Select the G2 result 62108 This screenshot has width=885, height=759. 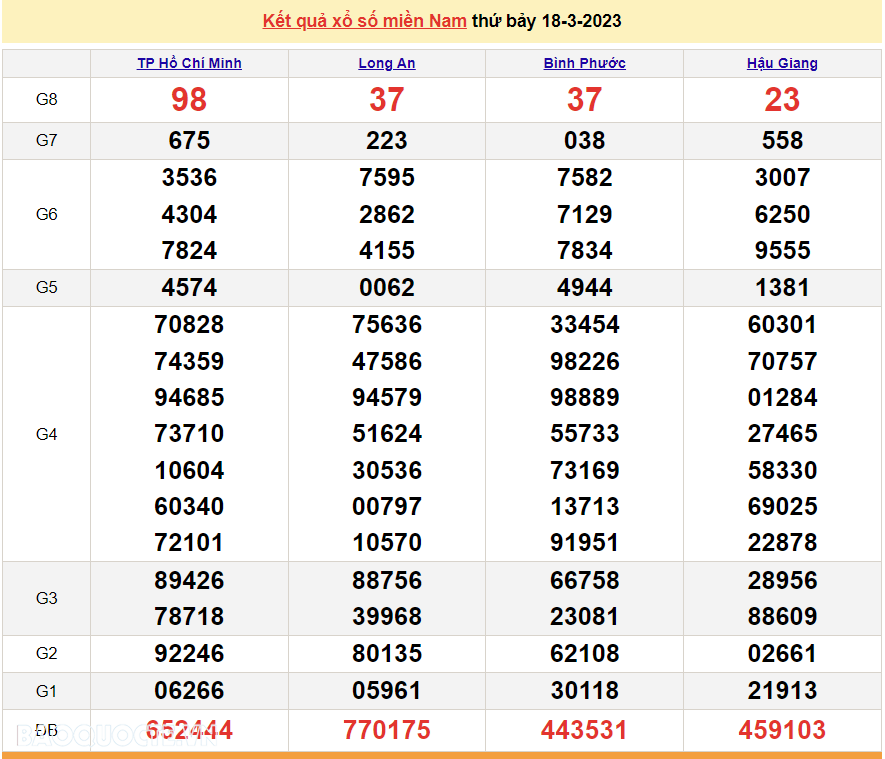(x=585, y=654)
